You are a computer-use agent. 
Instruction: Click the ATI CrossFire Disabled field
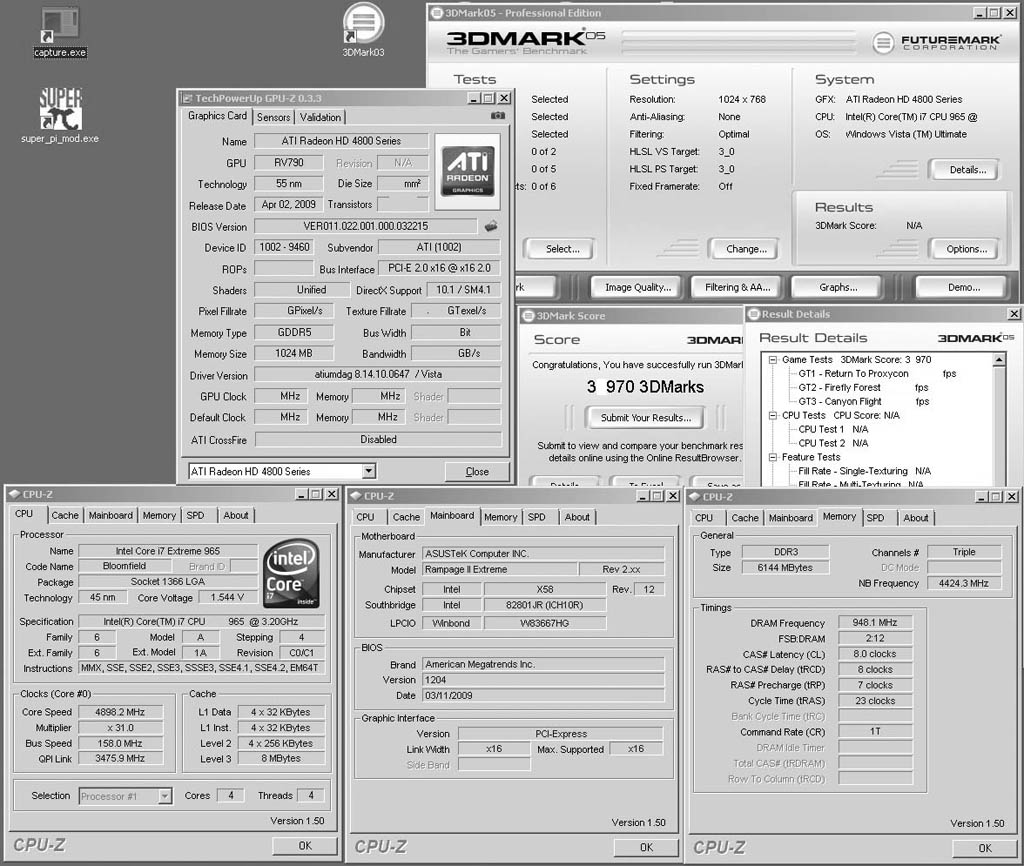coord(378,440)
